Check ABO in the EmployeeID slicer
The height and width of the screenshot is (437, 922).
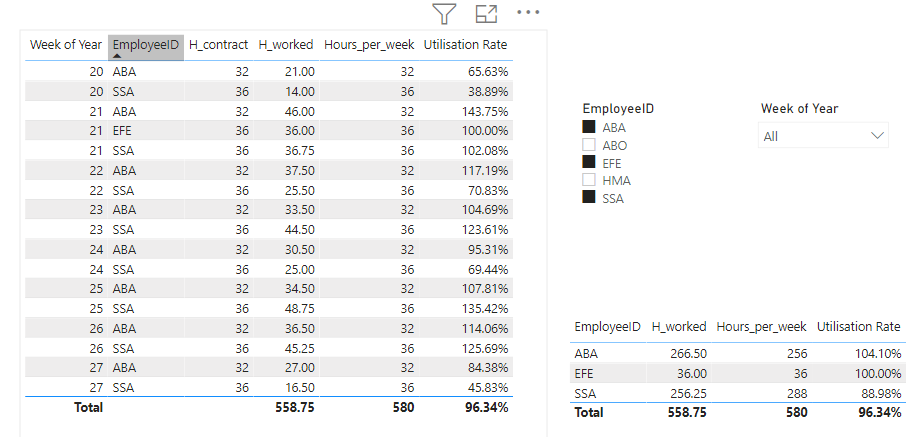click(x=589, y=145)
